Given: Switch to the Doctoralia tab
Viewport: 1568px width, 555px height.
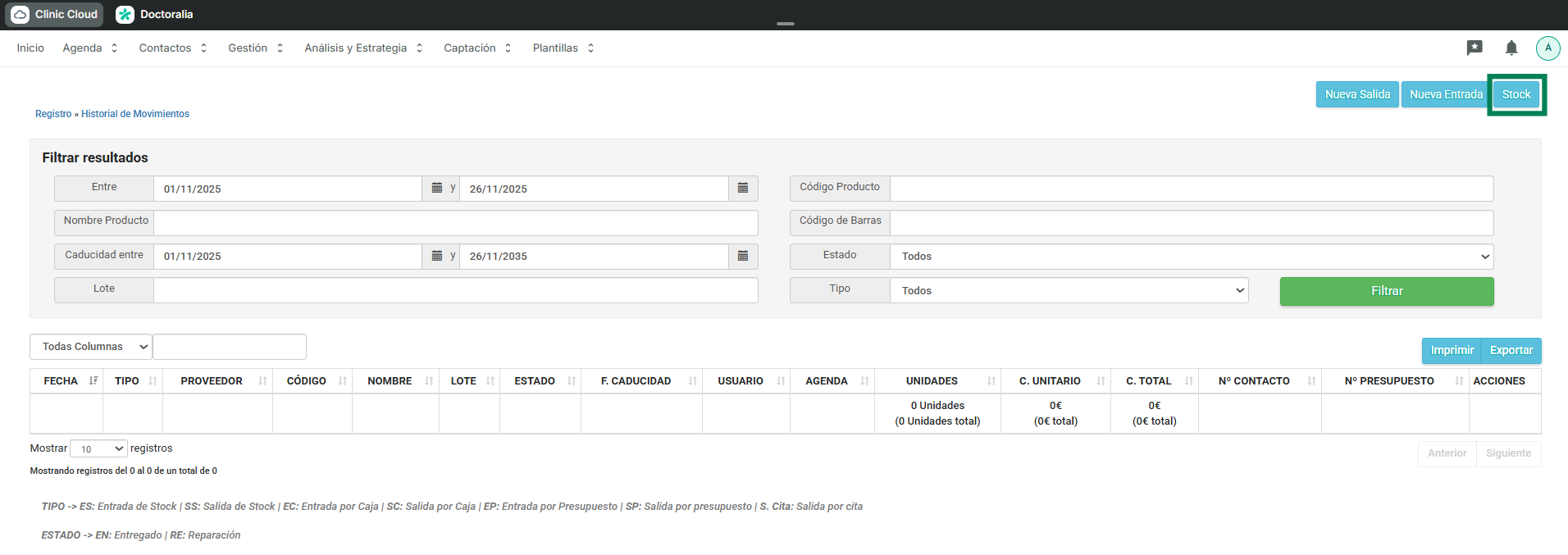Looking at the screenshot, I should point(155,14).
